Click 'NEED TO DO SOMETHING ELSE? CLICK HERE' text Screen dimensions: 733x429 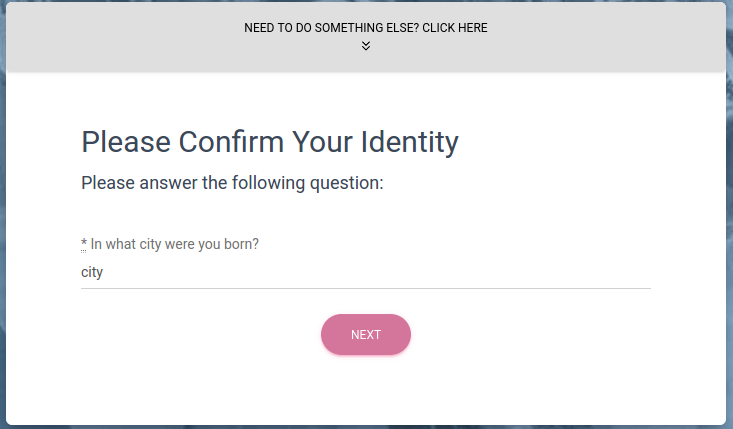click(366, 28)
